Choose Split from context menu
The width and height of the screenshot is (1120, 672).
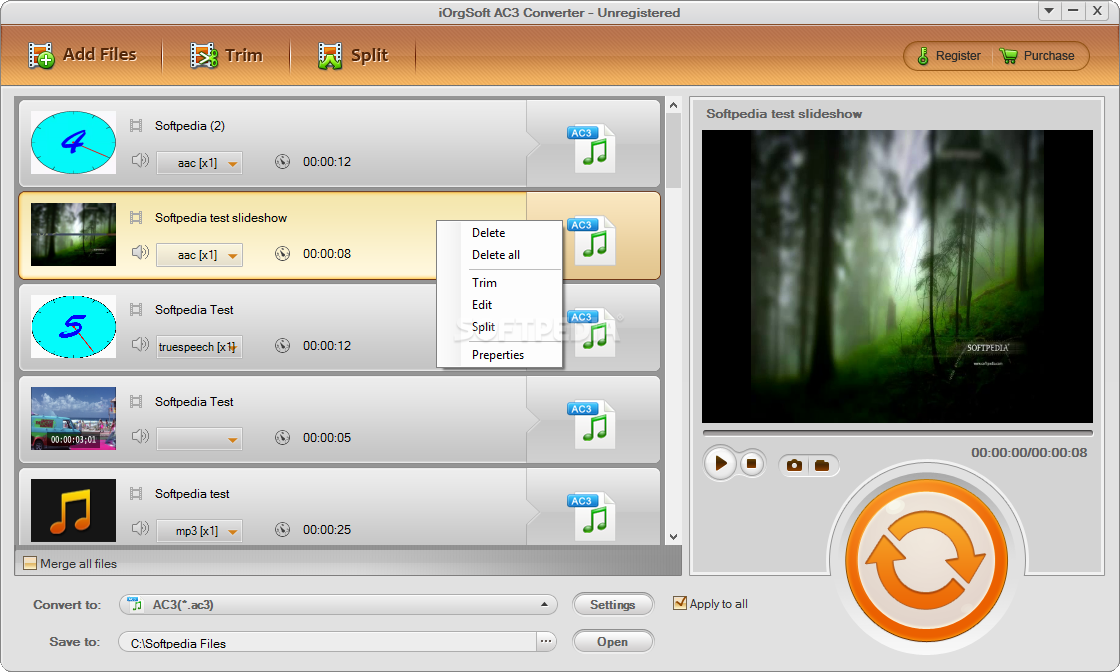[484, 327]
